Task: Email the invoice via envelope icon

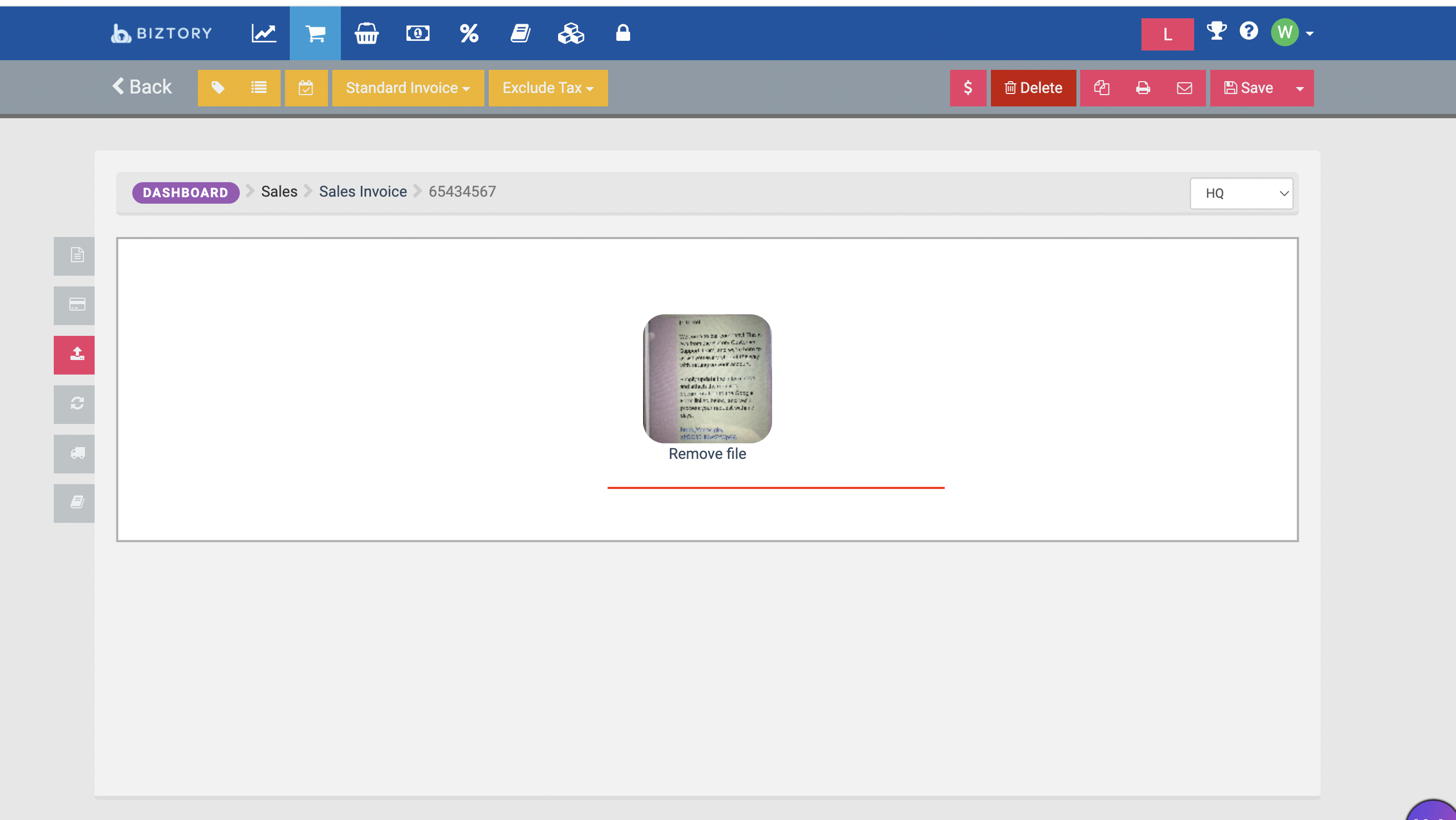Action: 1184,88
